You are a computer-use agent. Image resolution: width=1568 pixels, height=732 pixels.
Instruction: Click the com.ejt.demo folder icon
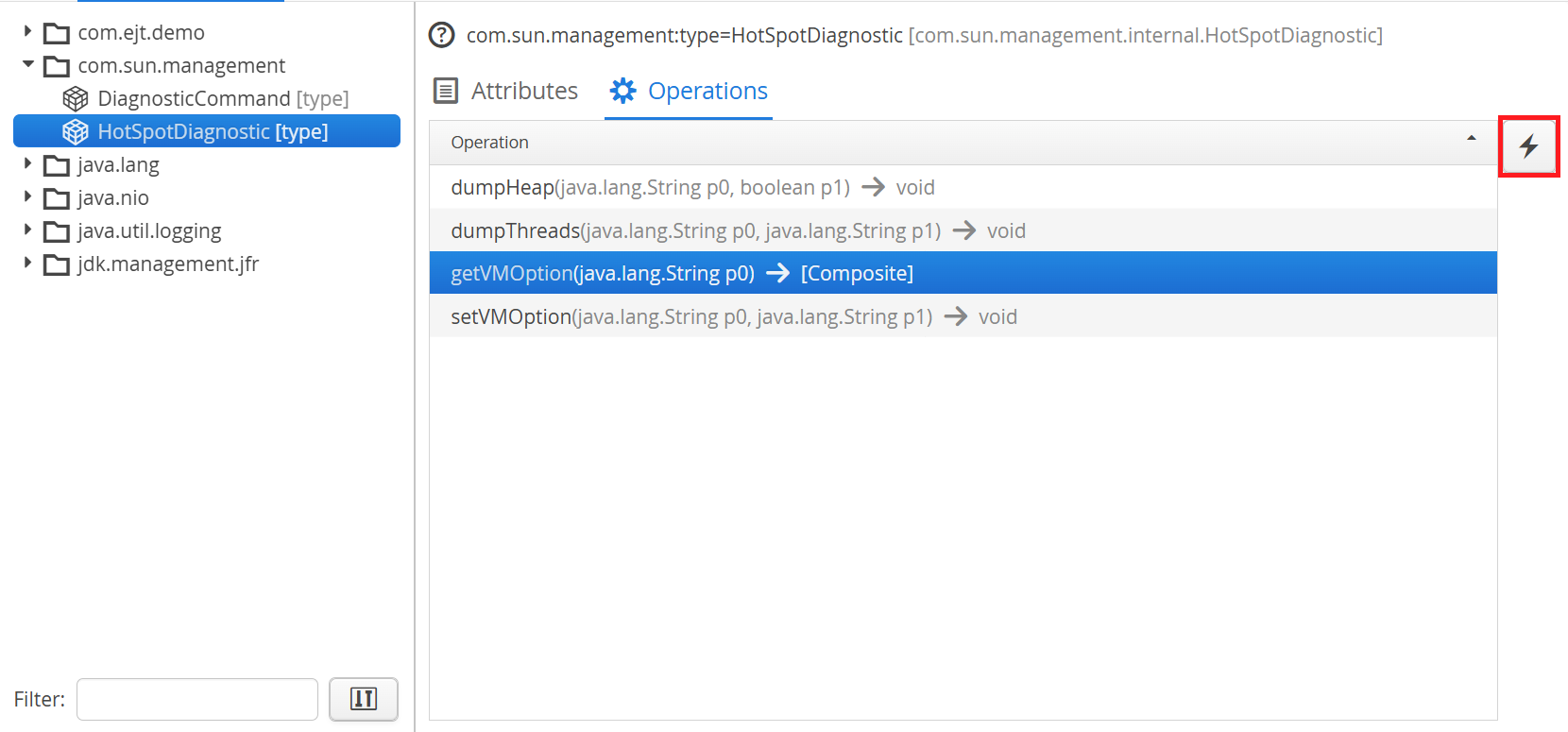pos(57,34)
